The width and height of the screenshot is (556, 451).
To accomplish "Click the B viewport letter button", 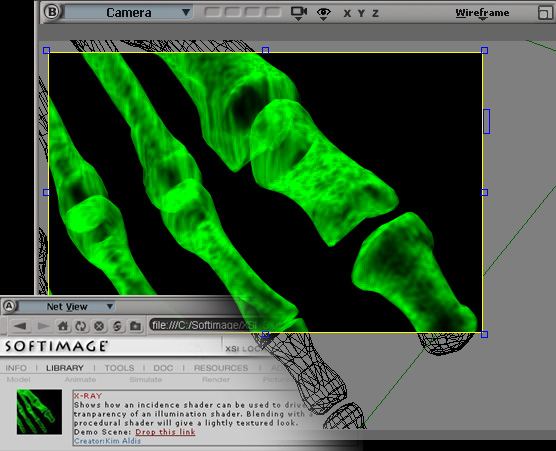I will point(52,12).
